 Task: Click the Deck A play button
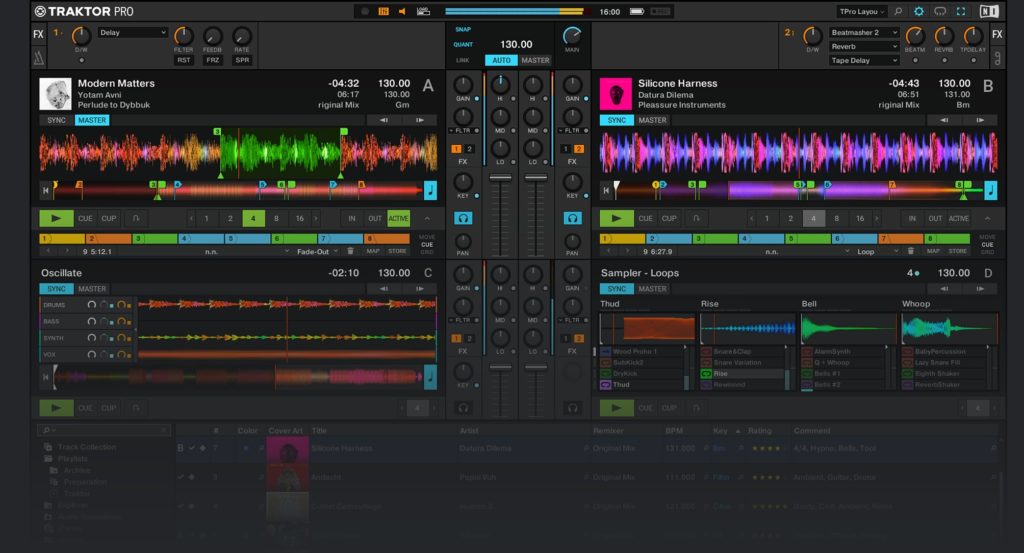point(56,218)
